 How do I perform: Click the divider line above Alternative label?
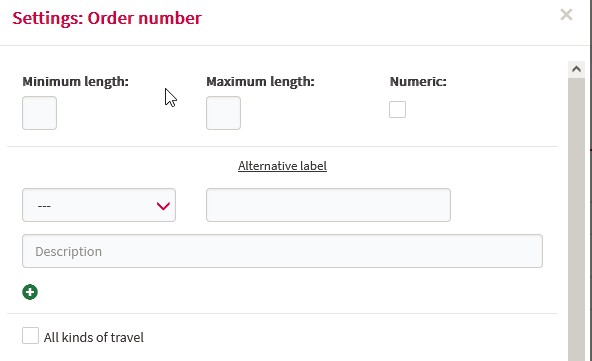coord(282,147)
